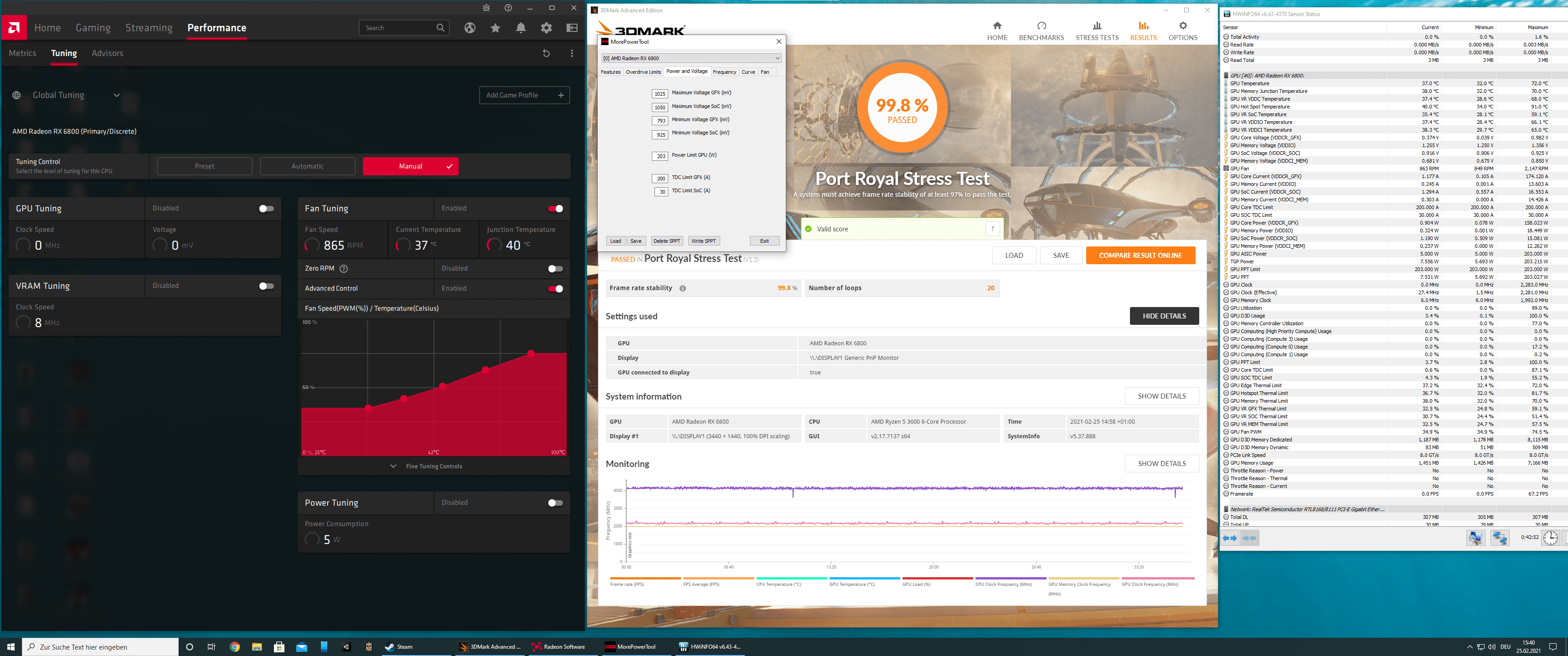Select Automatic tuning control mode
The image size is (1568, 656).
click(307, 166)
